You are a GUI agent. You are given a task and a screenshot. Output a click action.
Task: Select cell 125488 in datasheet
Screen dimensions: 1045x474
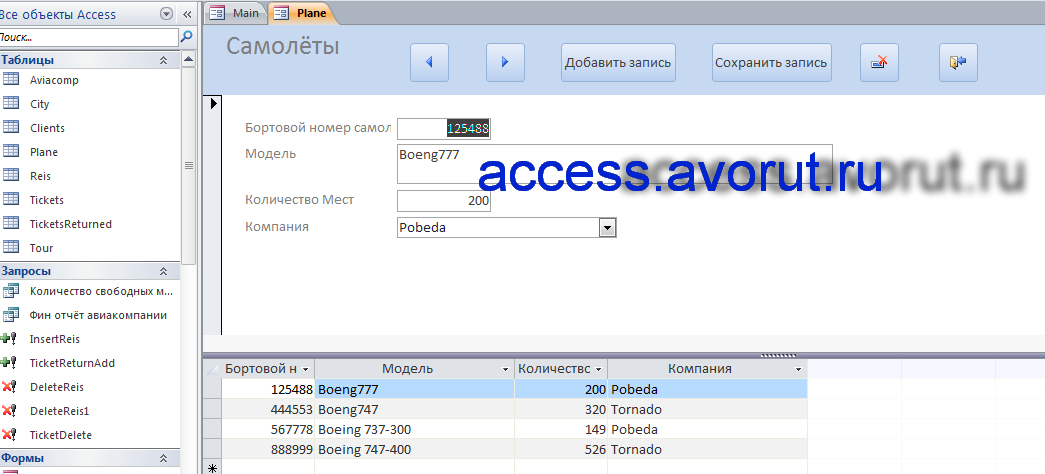pyautogui.click(x=269, y=389)
